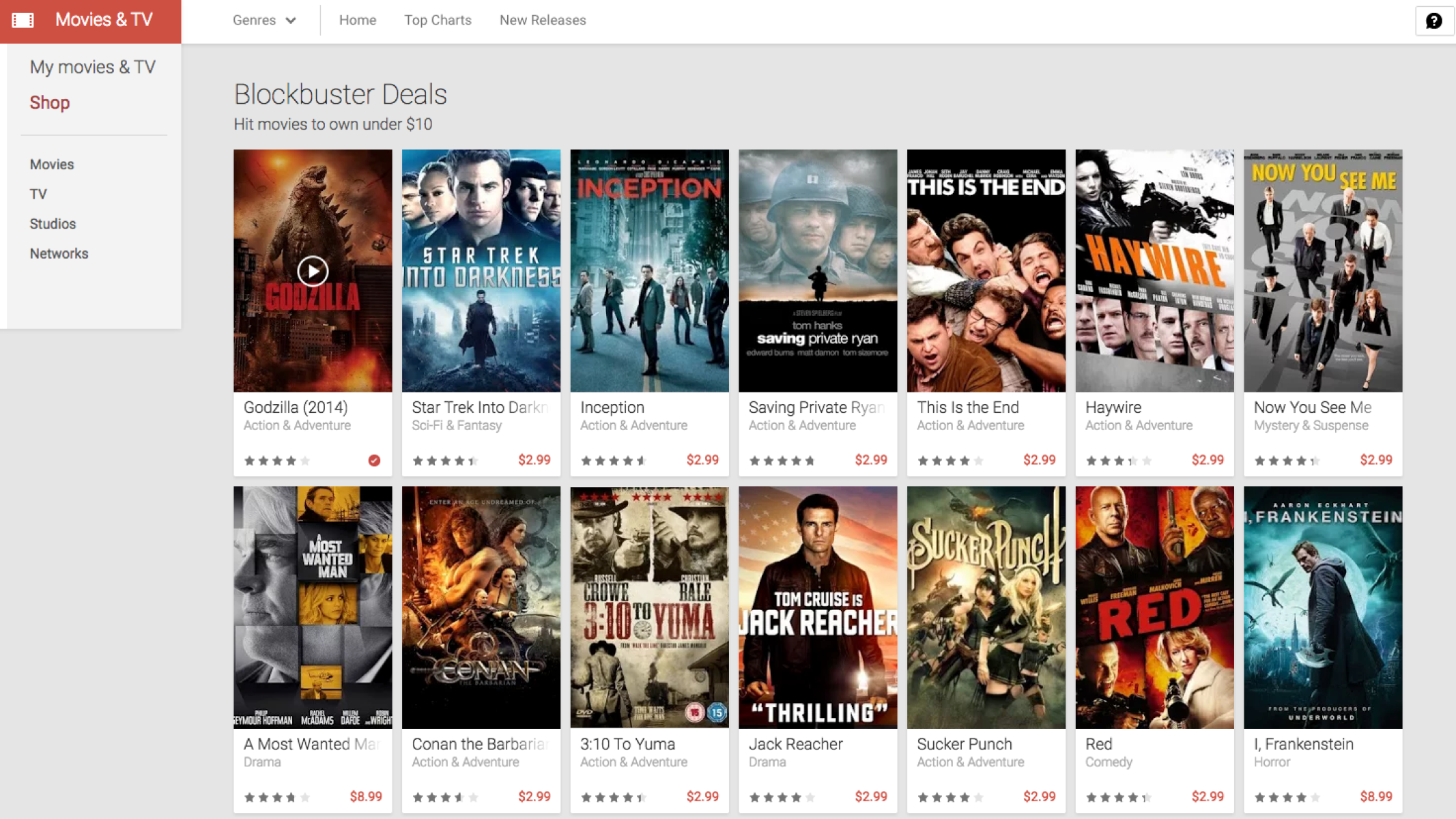Click the red owned checkmark on Godzilla
The width and height of the screenshot is (1456, 819).
coord(374,461)
